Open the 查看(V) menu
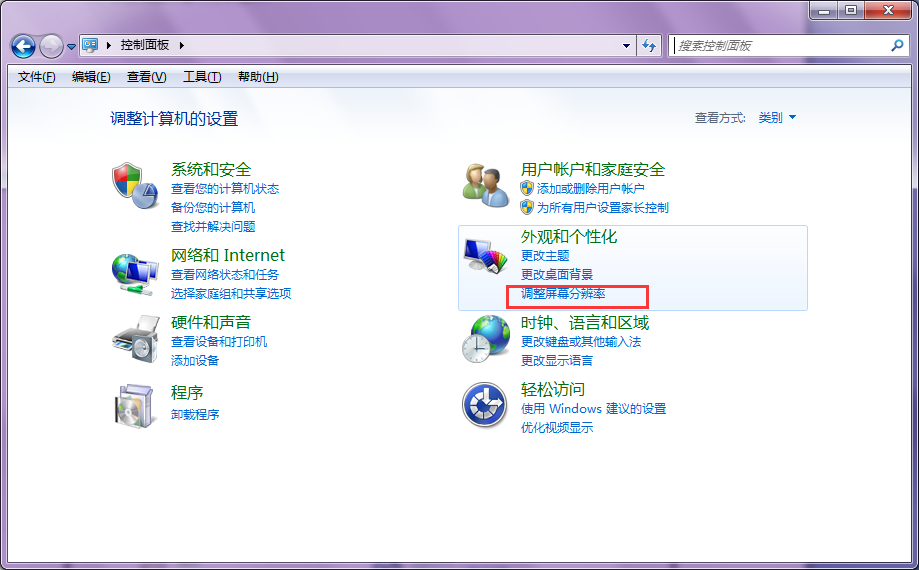The height and width of the screenshot is (570, 919). tap(147, 77)
